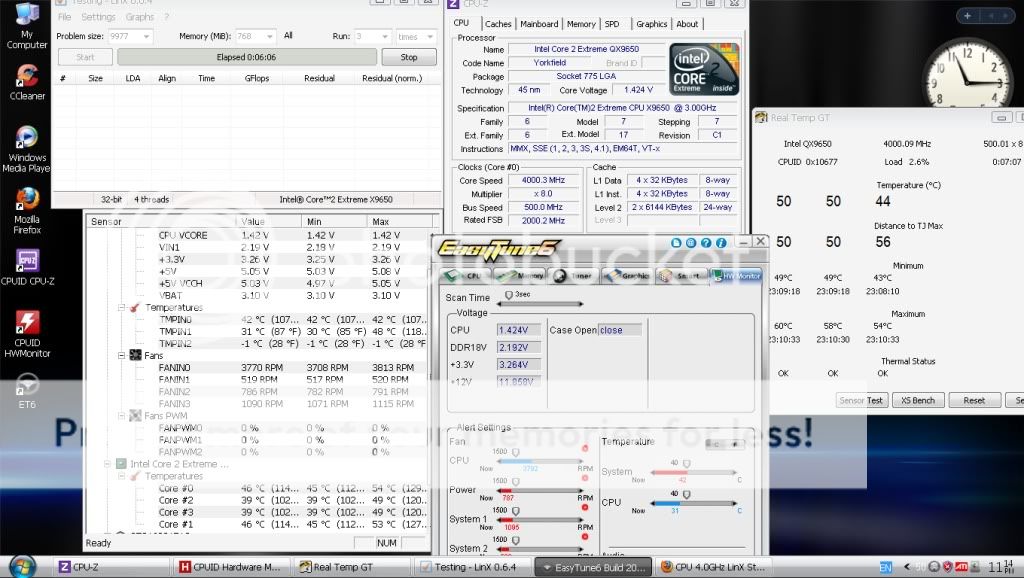This screenshot has height=578, width=1024.
Task: Open the Run count dropdown in LinX
Action: tap(383, 36)
